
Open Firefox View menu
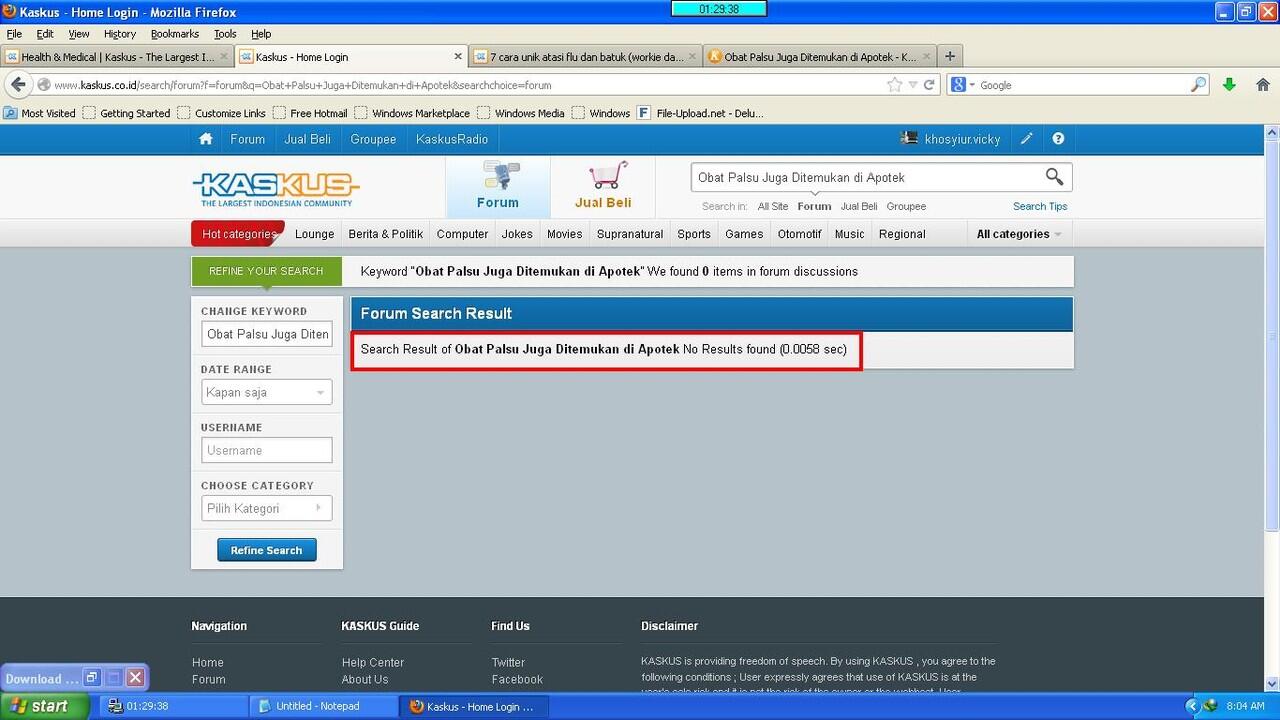pyautogui.click(x=79, y=34)
